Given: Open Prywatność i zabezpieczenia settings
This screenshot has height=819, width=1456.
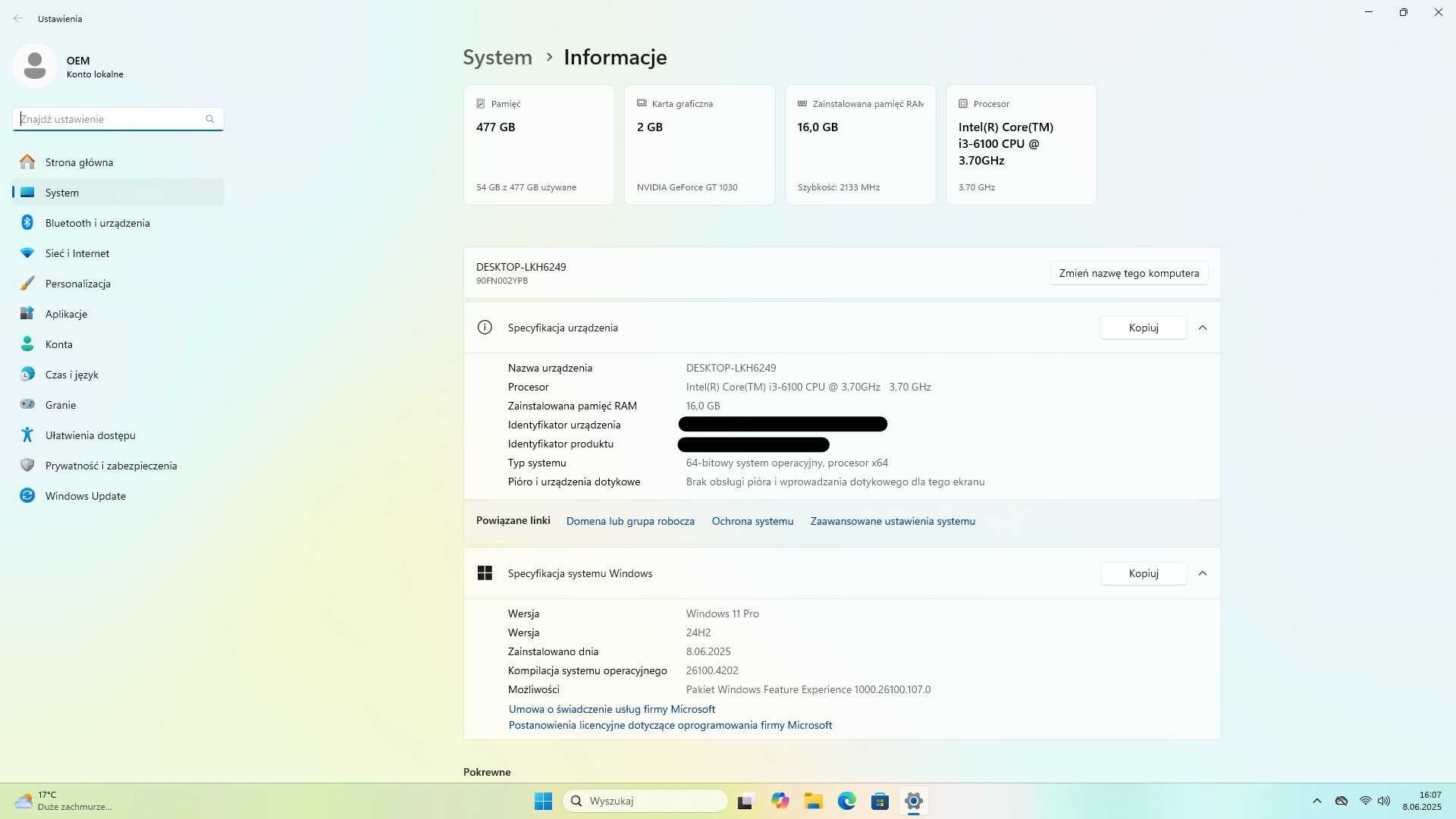Looking at the screenshot, I should [118, 465].
